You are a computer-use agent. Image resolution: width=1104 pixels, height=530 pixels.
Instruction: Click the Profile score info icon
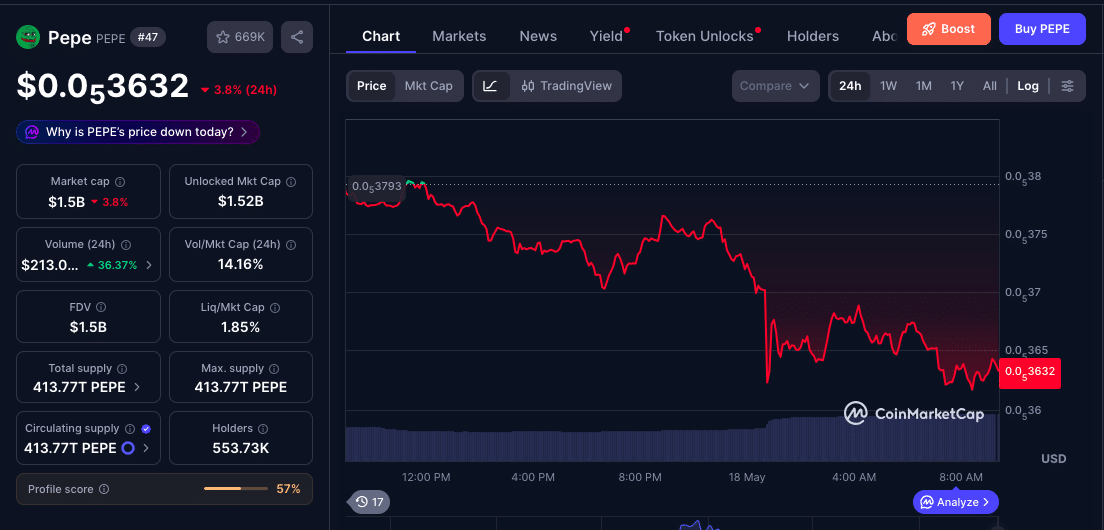pyautogui.click(x=104, y=489)
